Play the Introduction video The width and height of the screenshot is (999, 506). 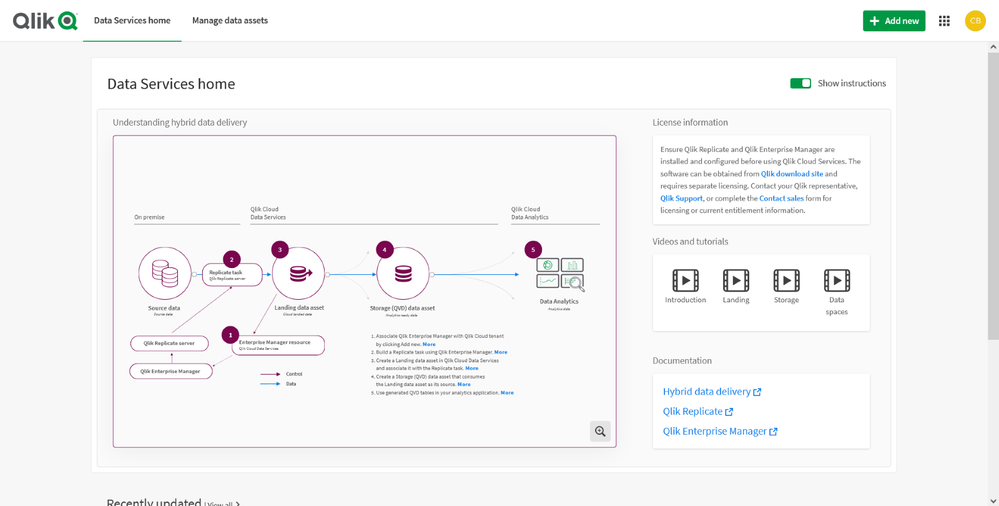(686, 280)
